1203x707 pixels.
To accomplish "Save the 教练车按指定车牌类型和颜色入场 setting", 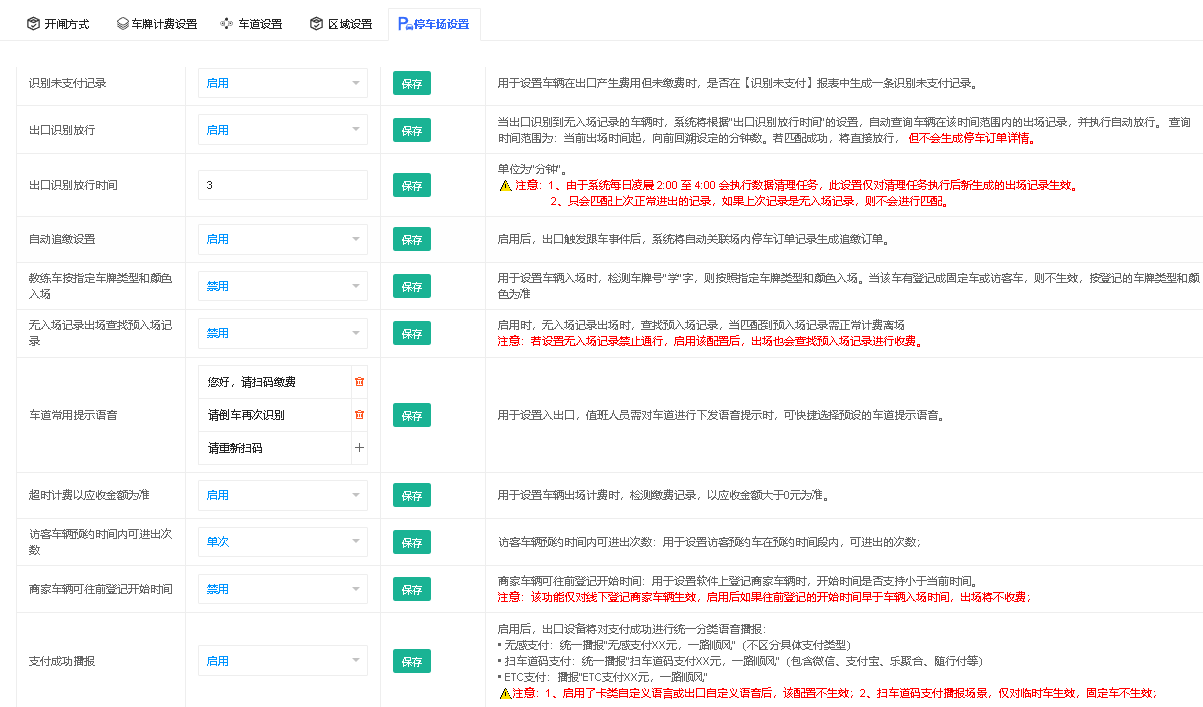I will (412, 286).
